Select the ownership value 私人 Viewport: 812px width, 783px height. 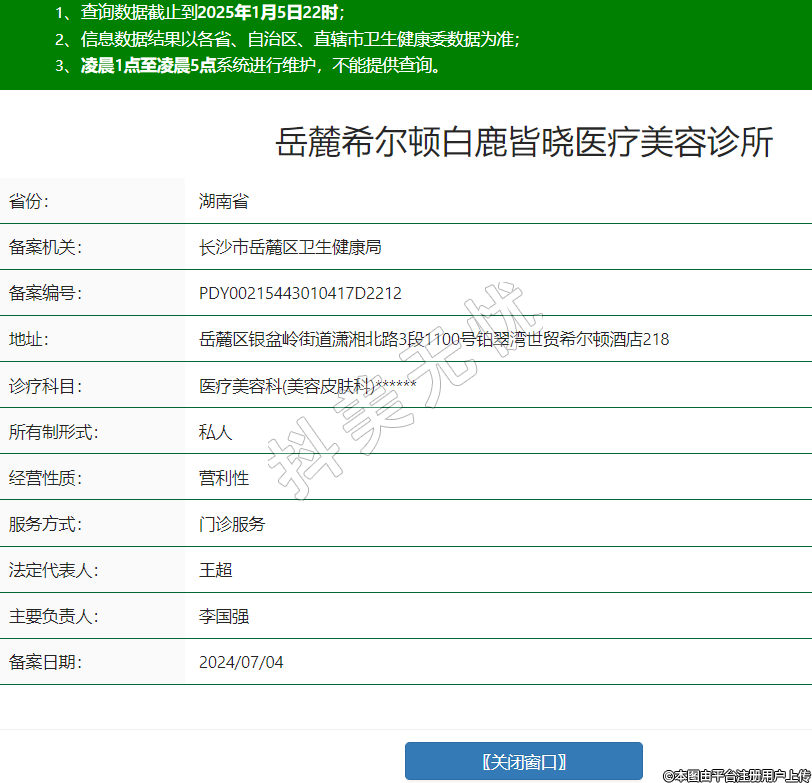click(215, 432)
